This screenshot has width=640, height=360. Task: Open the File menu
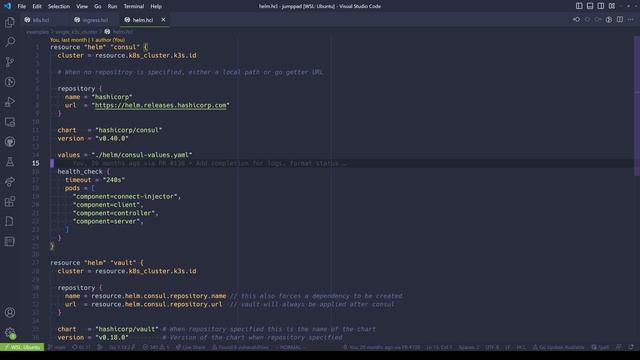22,6
